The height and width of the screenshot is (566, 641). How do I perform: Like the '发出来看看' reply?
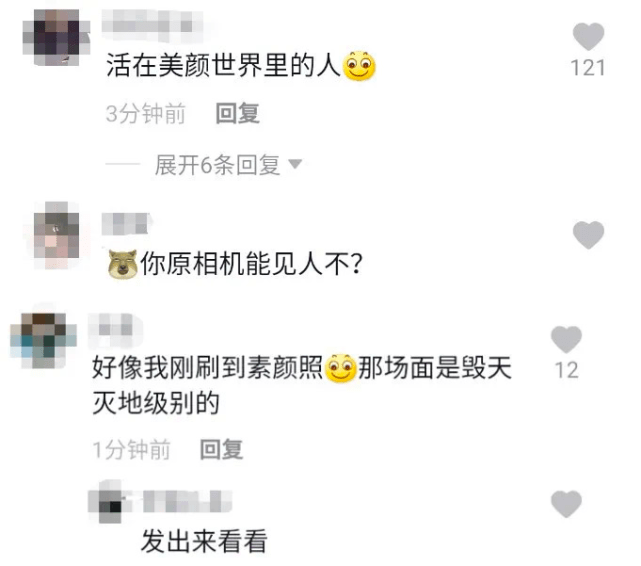pos(566,504)
